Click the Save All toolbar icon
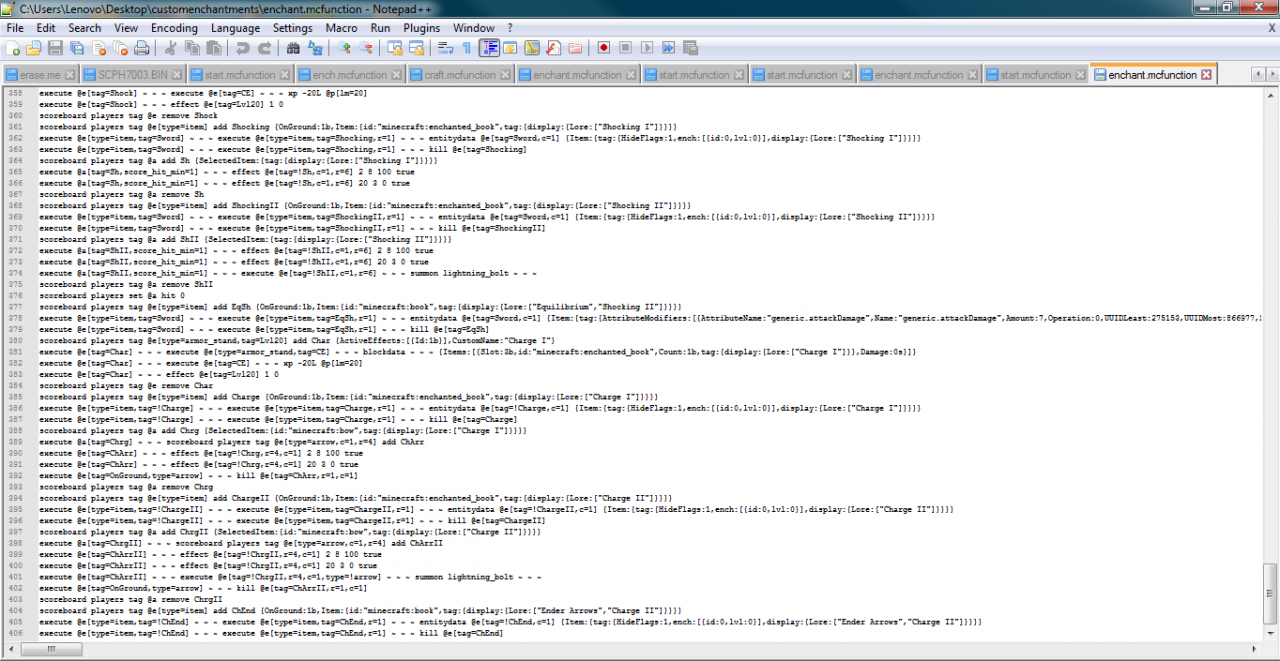 tap(77, 48)
